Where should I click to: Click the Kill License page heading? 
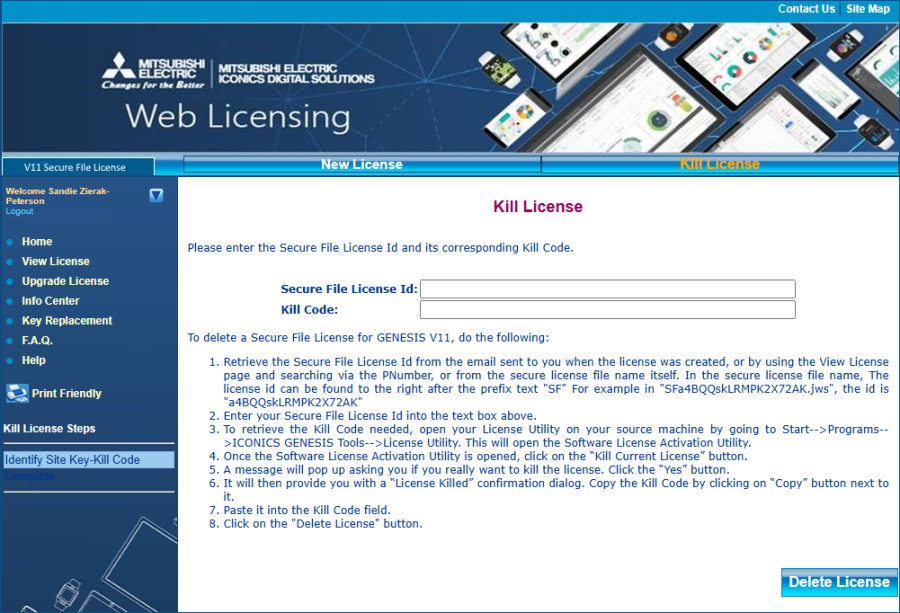click(538, 207)
